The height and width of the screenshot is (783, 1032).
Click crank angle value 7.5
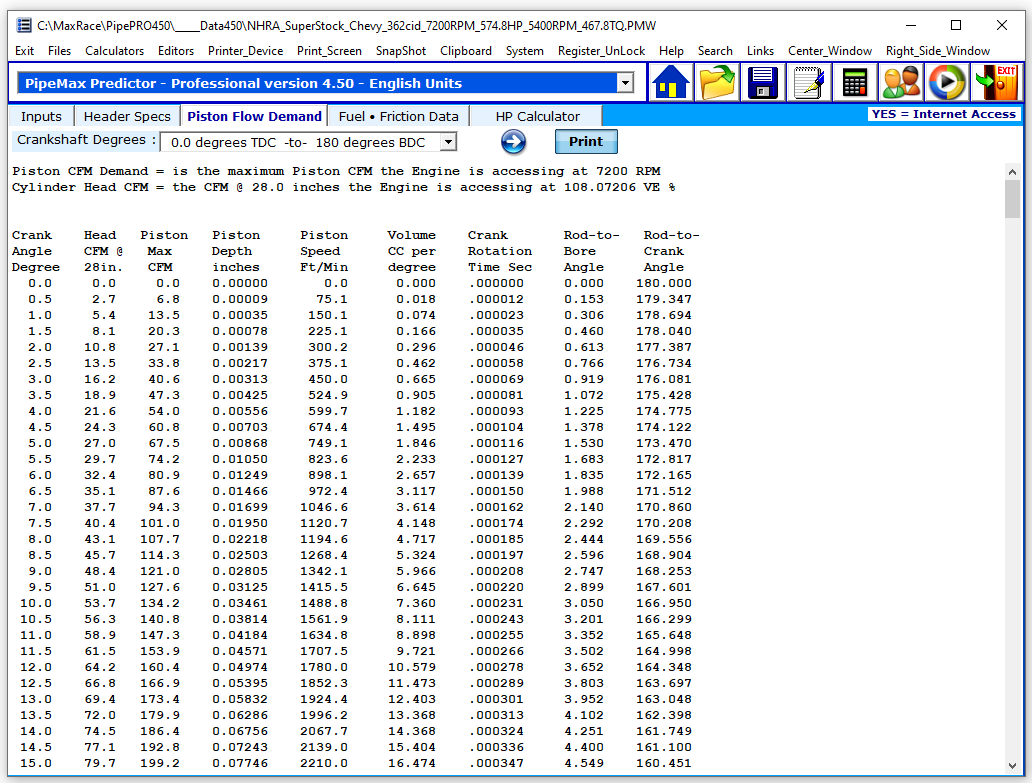(39, 523)
